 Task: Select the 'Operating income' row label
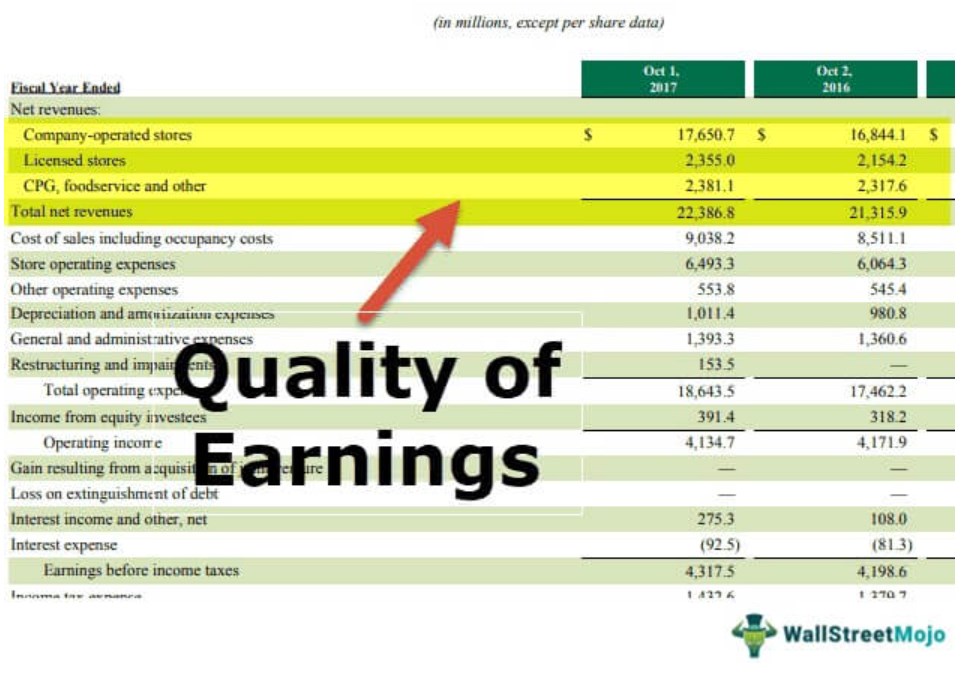103,442
